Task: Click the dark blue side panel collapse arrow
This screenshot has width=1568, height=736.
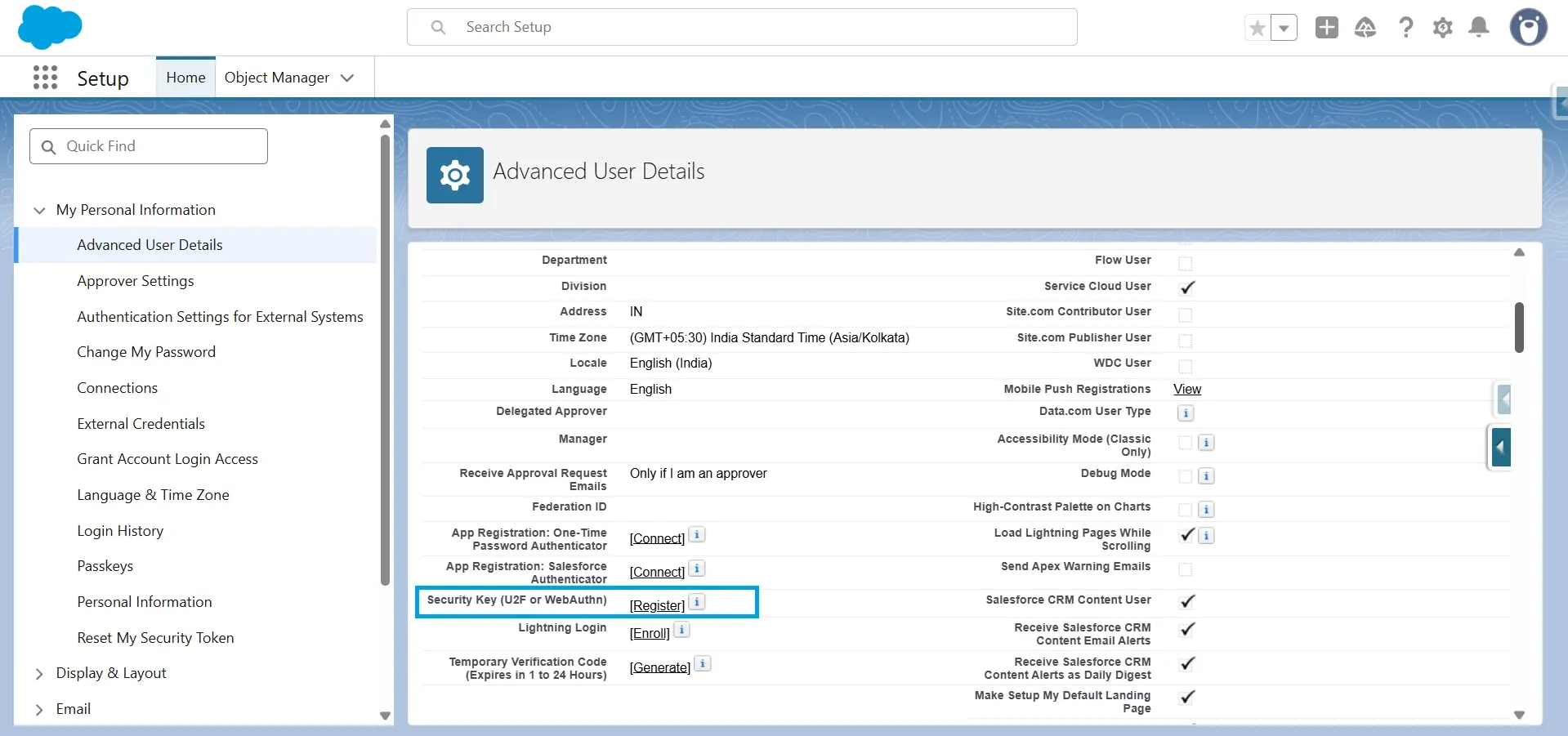Action: (x=1500, y=447)
